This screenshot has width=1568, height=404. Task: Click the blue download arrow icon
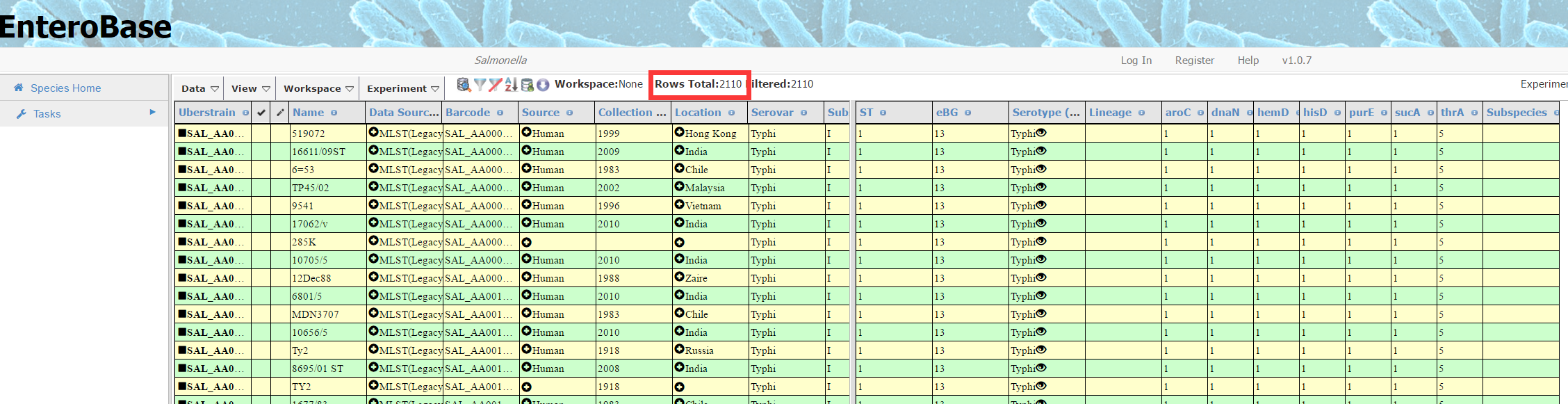pyautogui.click(x=543, y=85)
